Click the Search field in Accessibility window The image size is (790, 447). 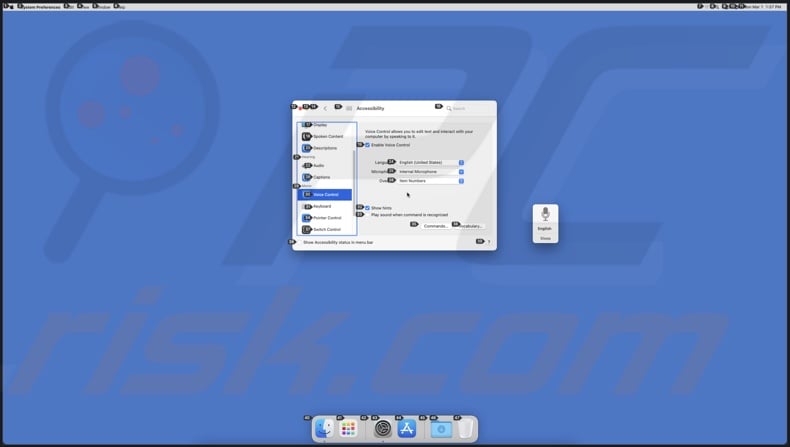468,108
